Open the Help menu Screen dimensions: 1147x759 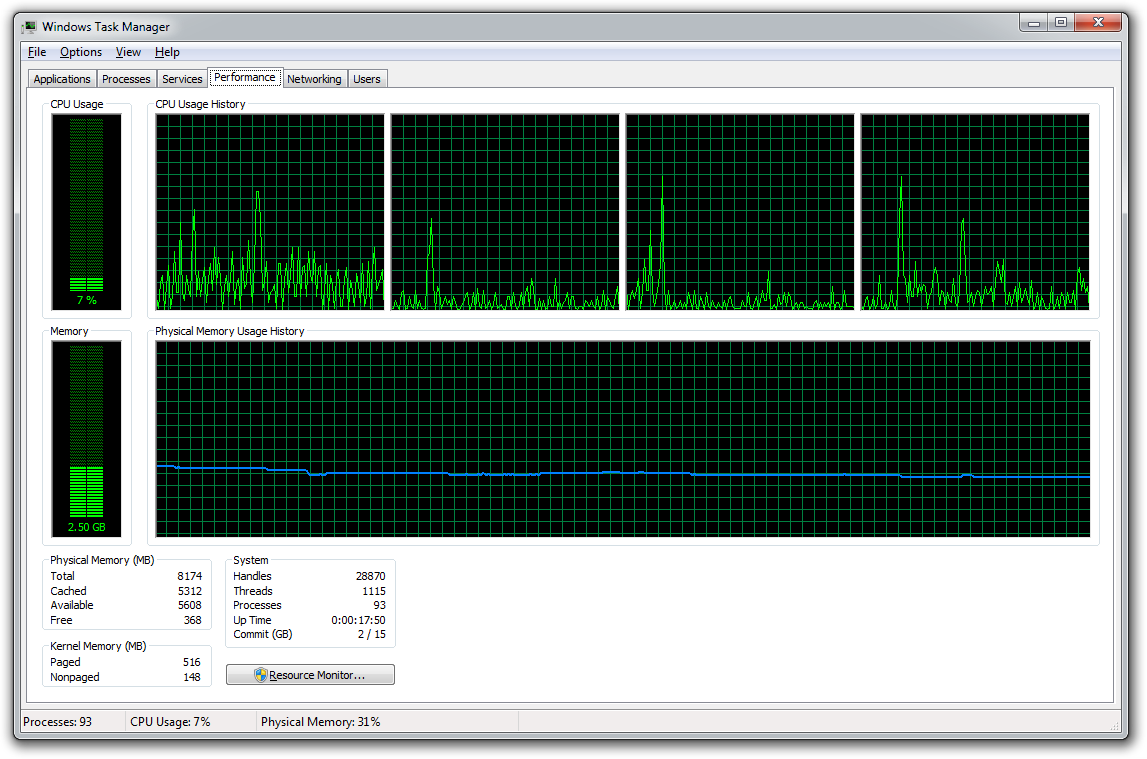[x=167, y=52]
